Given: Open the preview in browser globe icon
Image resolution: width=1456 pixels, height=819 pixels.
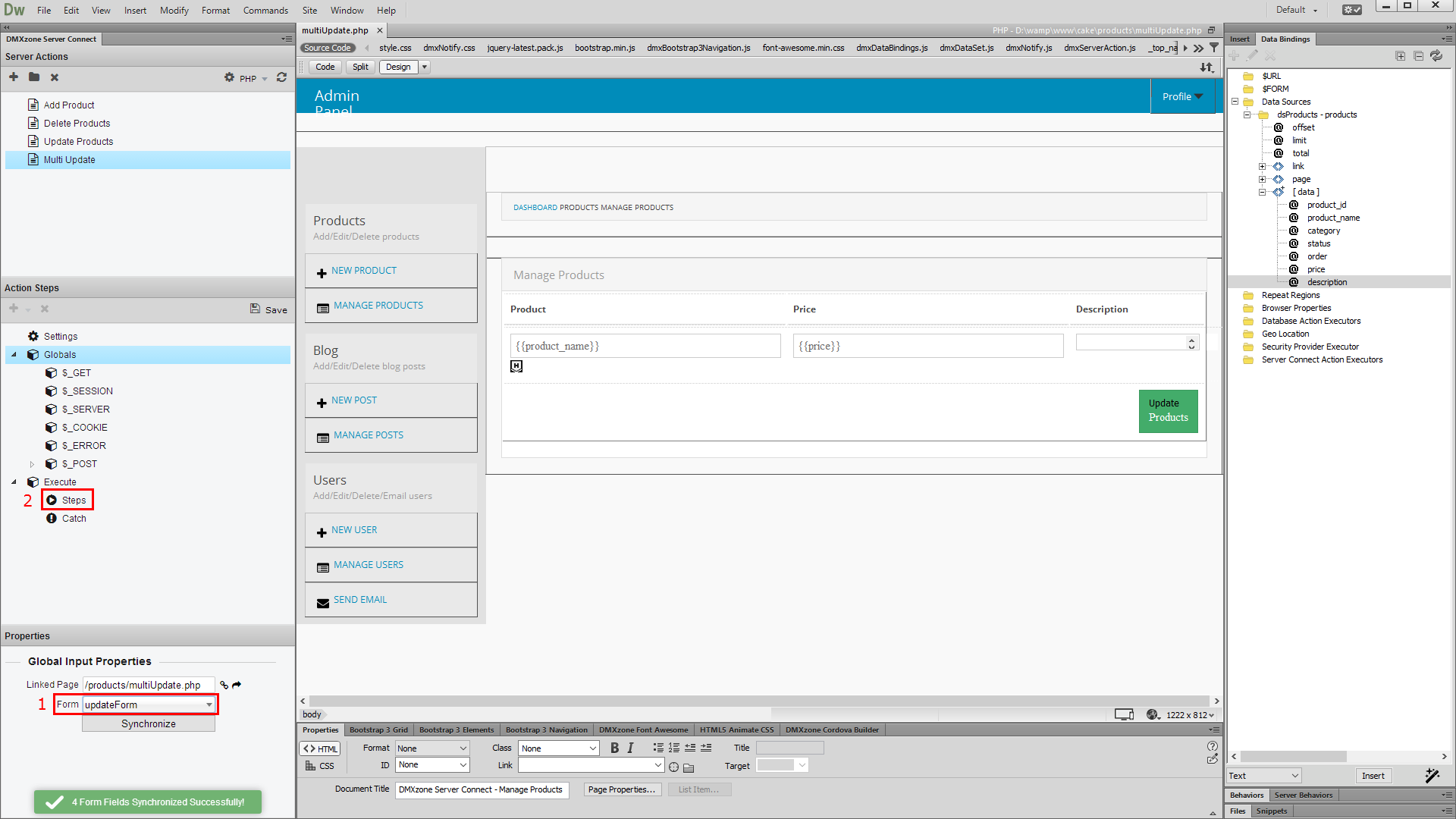Looking at the screenshot, I should tap(1153, 714).
